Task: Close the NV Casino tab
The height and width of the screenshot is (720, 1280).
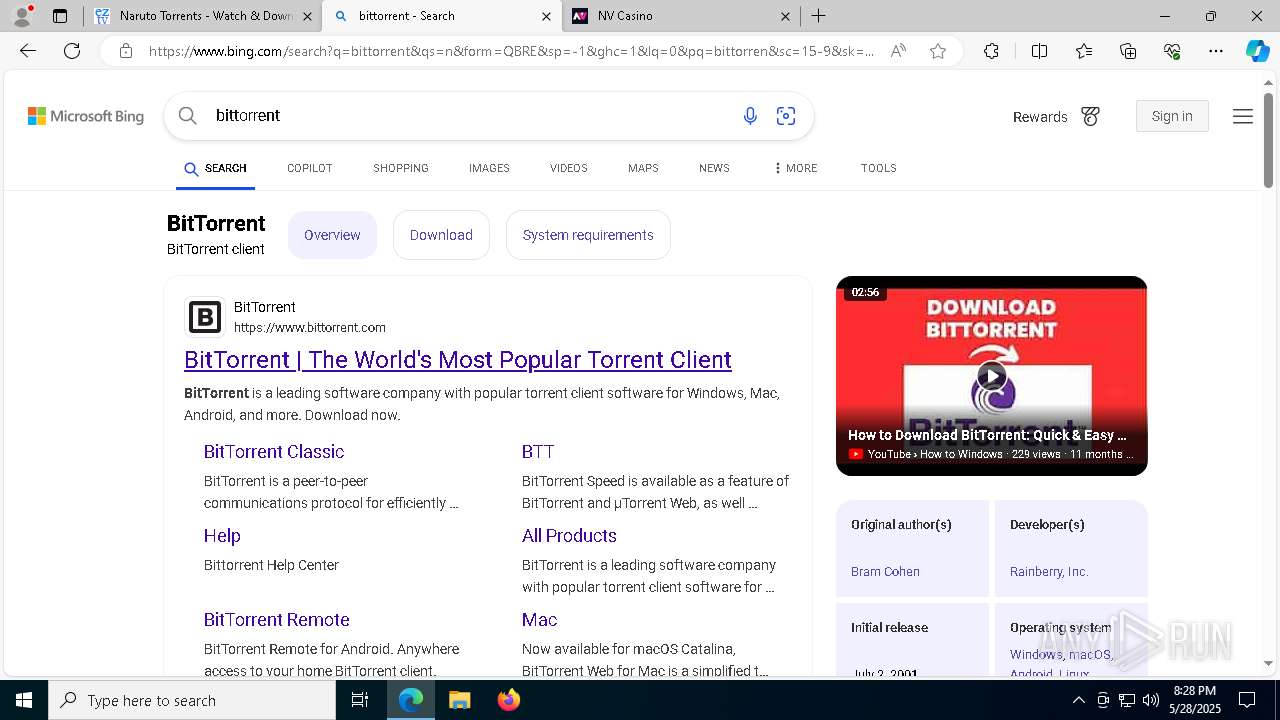Action: coord(785,16)
